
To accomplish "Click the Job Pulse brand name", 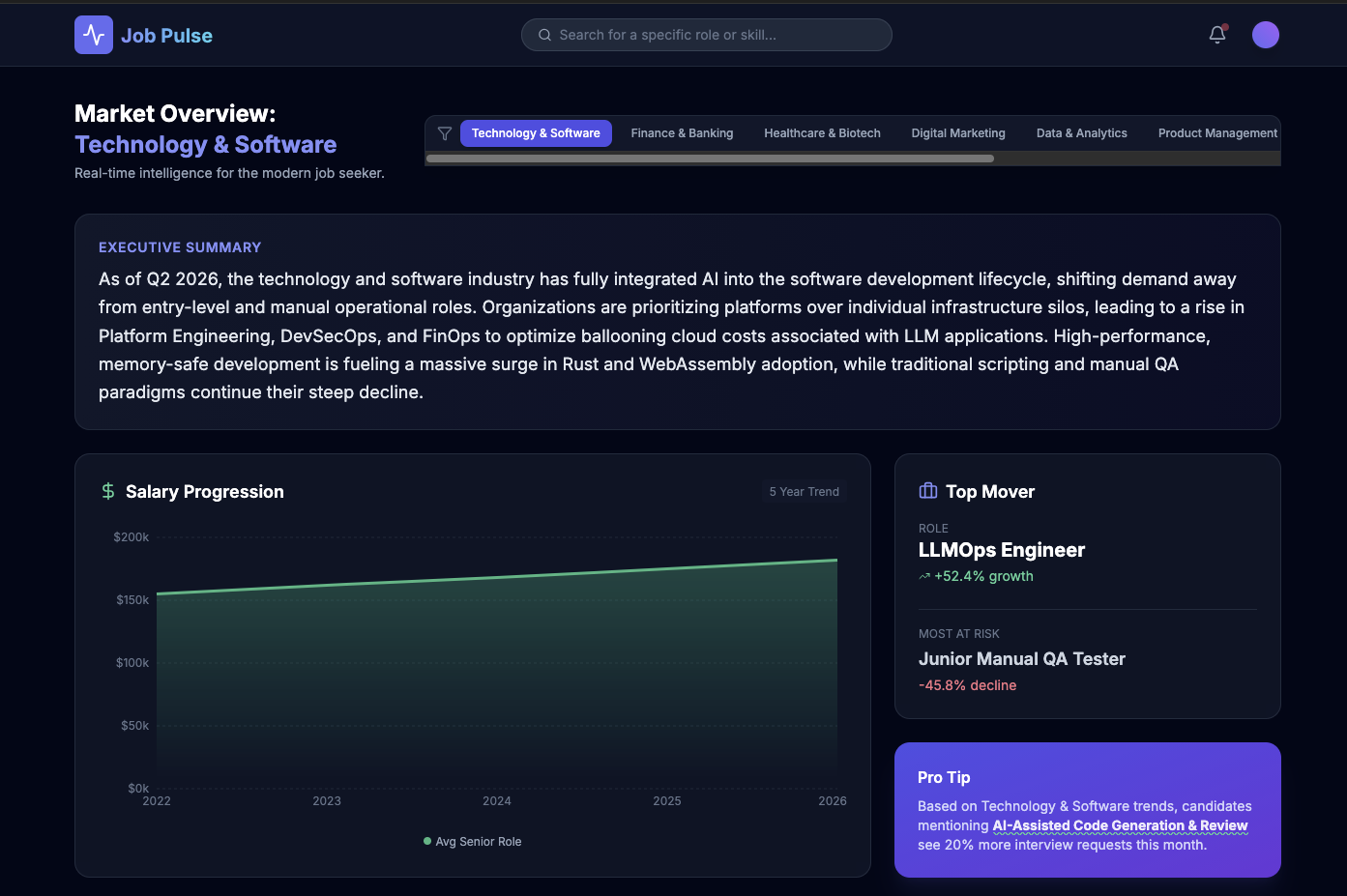I will click(166, 36).
